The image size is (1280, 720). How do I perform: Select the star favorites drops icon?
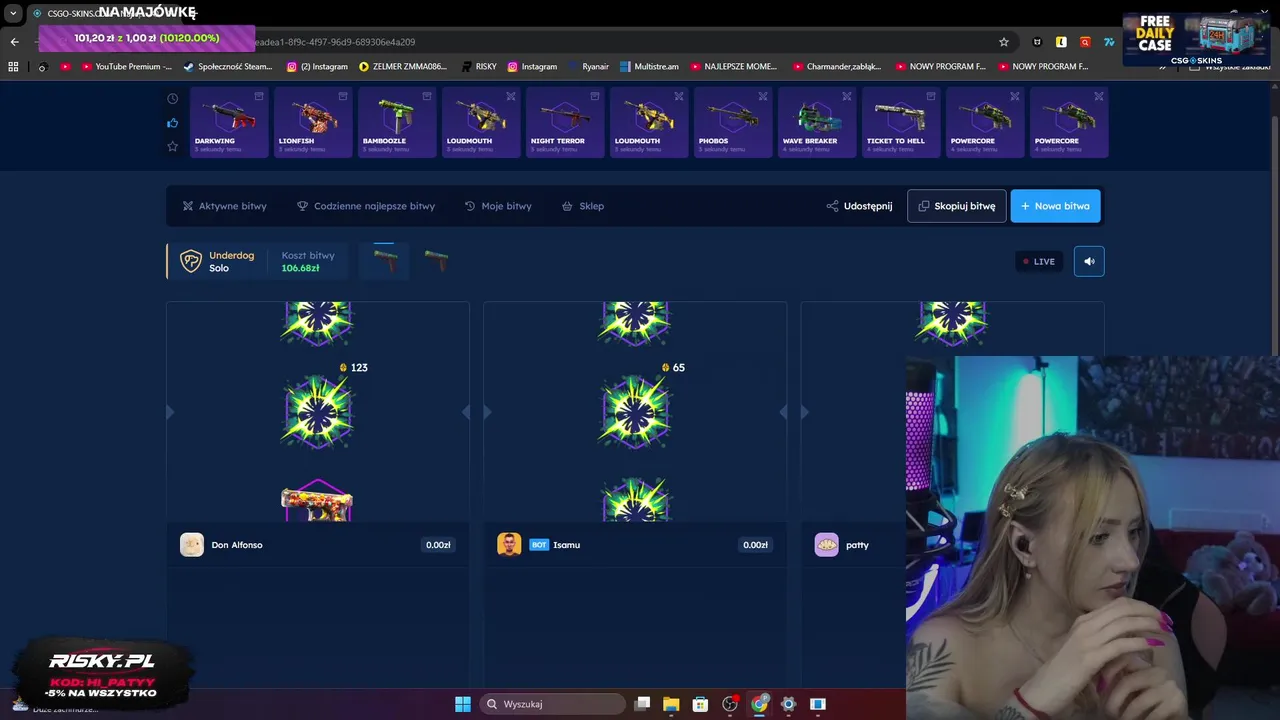click(172, 146)
